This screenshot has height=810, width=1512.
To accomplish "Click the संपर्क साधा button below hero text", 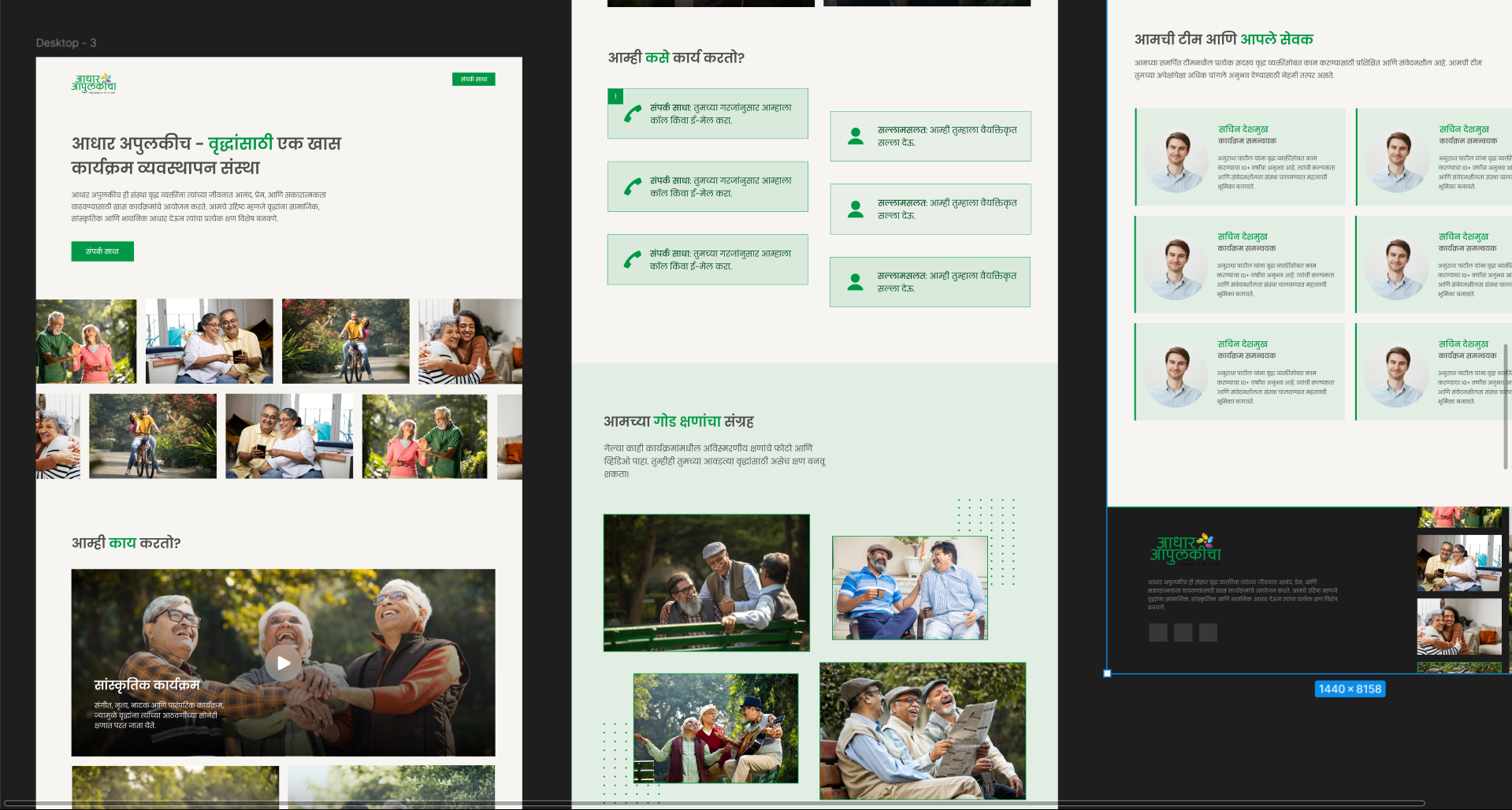I will 102,251.
